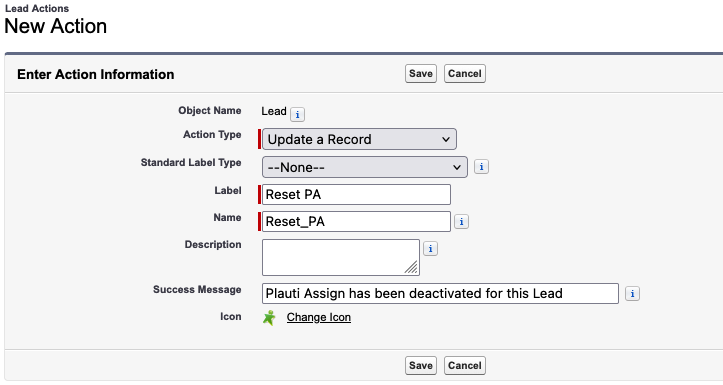The width and height of the screenshot is (723, 385).
Task: Click the Lead Actions header text
Action: point(37,8)
